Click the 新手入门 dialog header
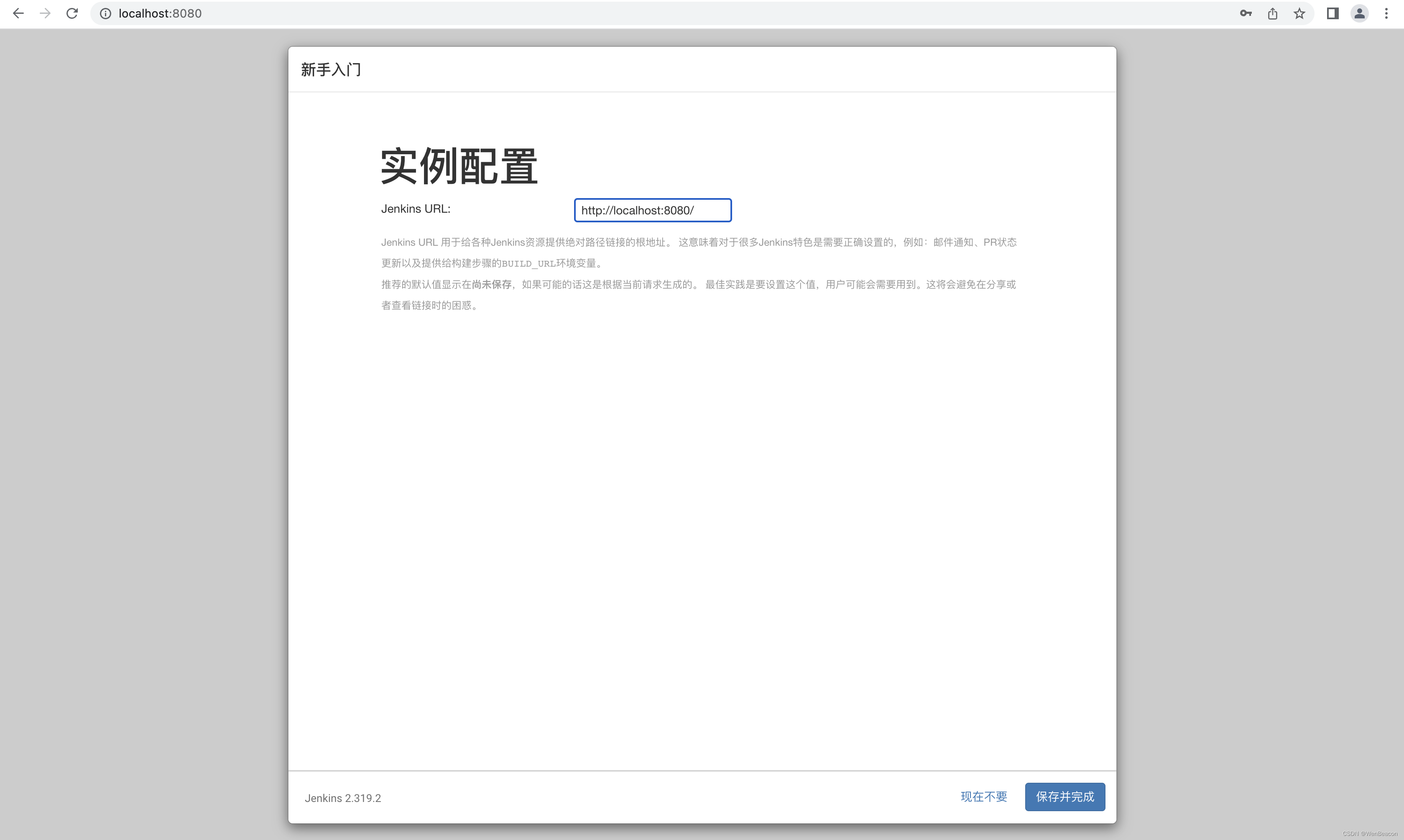 tap(331, 70)
